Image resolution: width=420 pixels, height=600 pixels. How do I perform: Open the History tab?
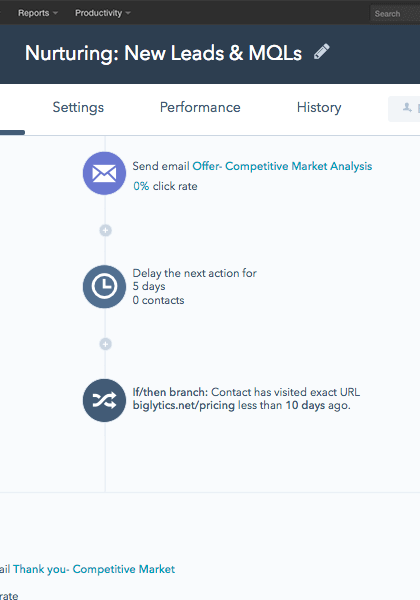[x=319, y=108]
